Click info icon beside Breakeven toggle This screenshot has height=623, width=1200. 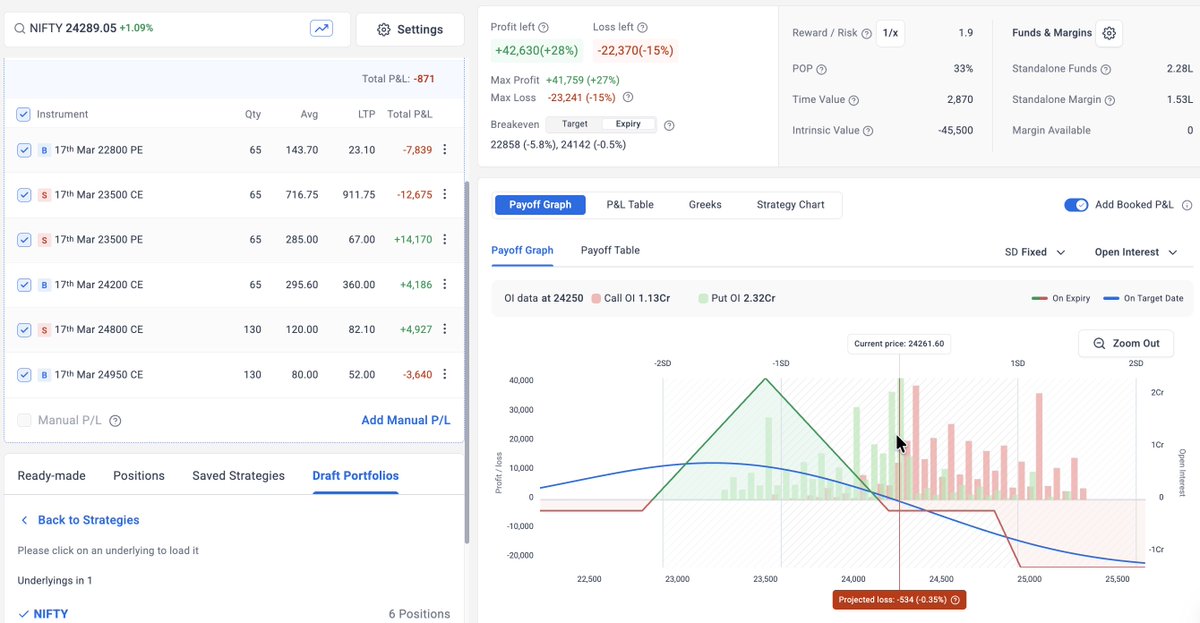point(669,125)
